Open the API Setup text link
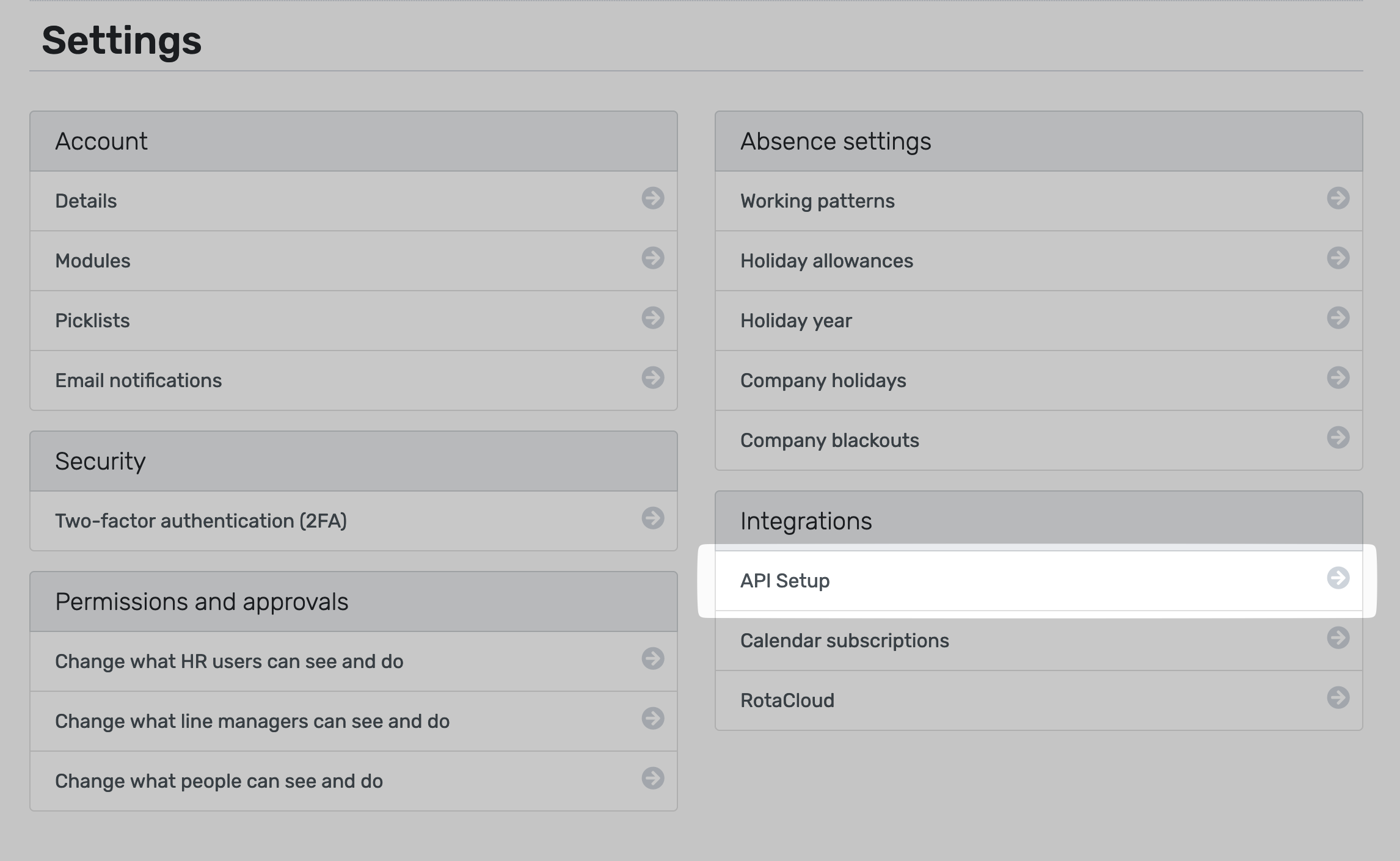Image resolution: width=1400 pixels, height=861 pixels. [x=785, y=581]
